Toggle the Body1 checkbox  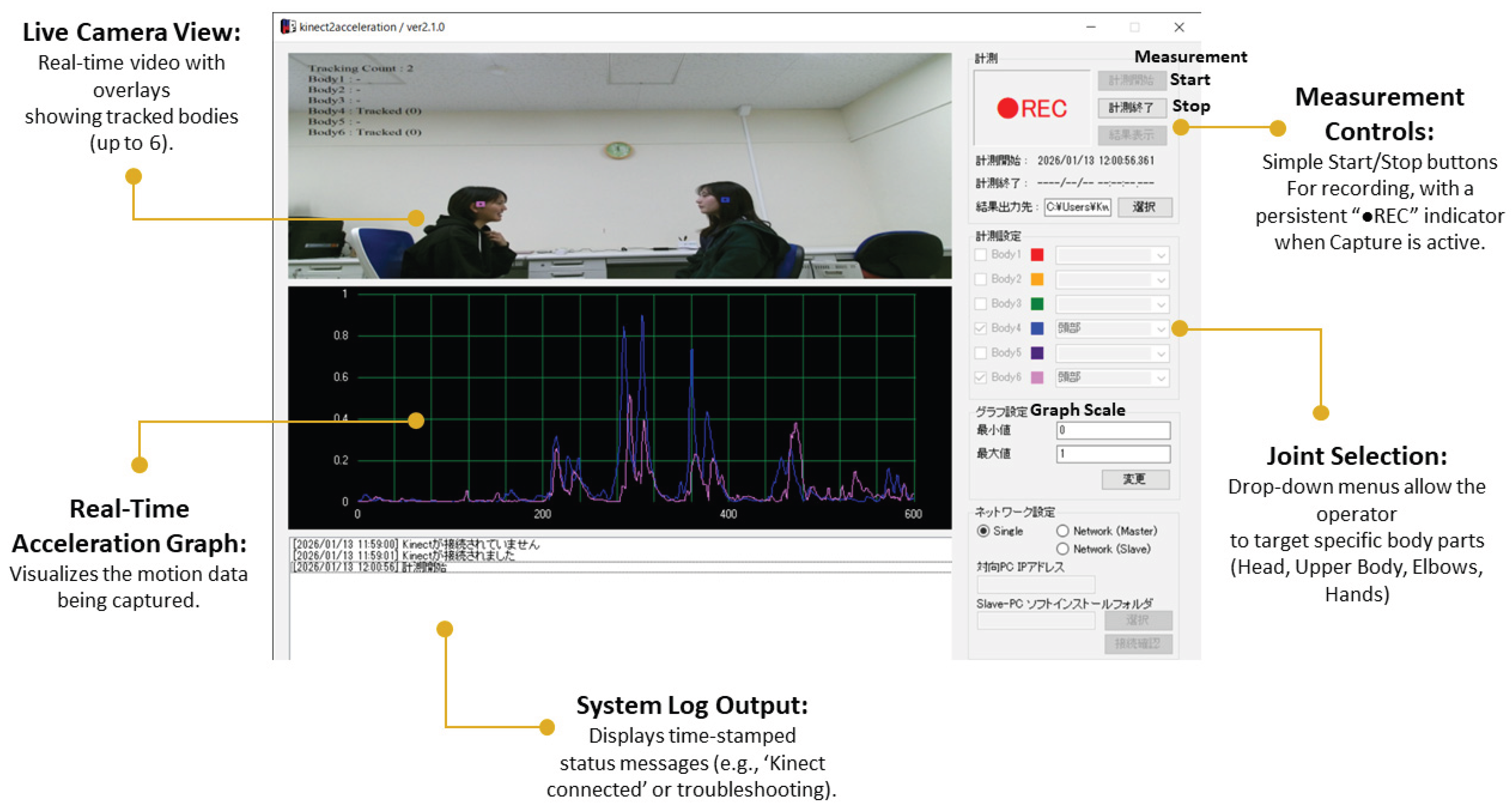(980, 255)
